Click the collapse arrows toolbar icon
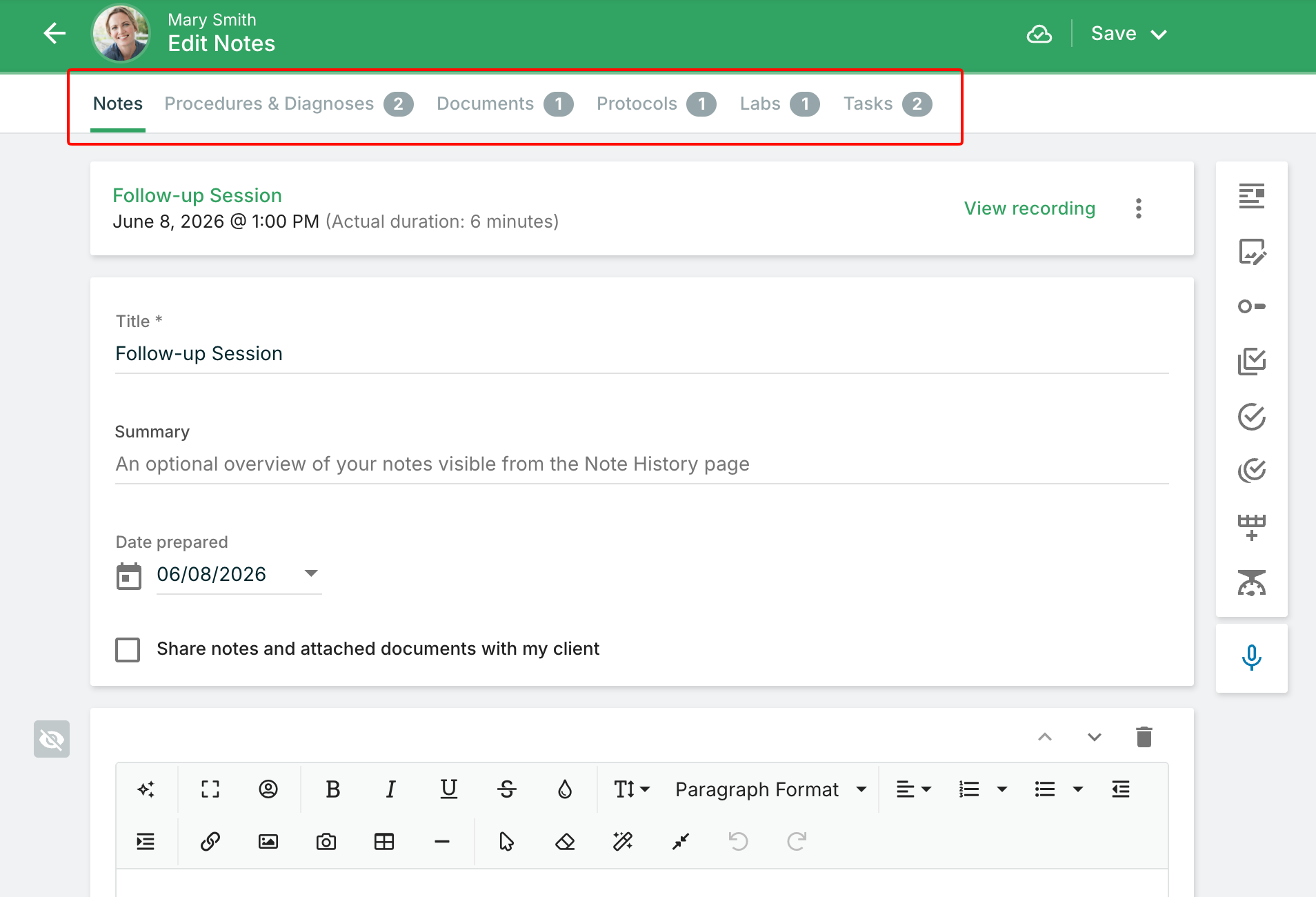 pos(681,842)
